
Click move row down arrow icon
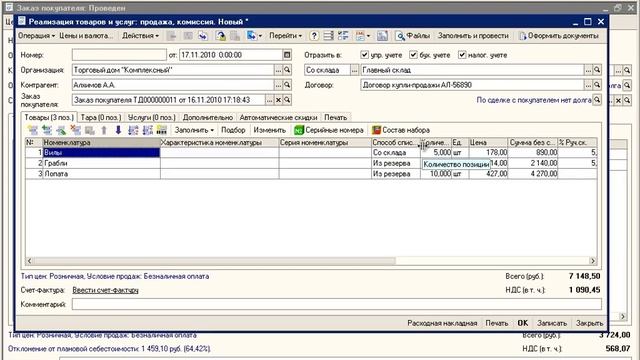[118, 130]
